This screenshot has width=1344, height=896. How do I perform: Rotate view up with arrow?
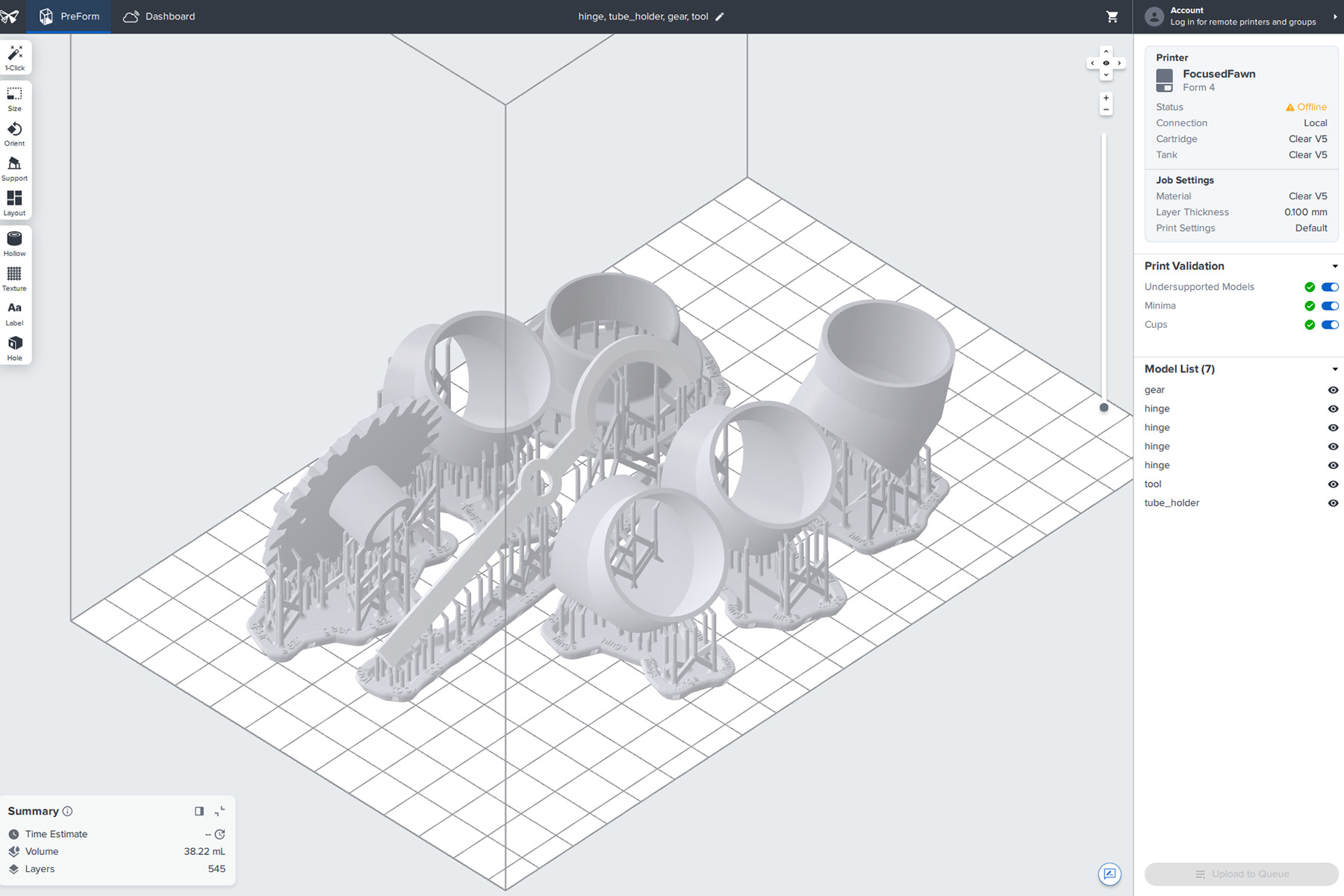click(1106, 52)
